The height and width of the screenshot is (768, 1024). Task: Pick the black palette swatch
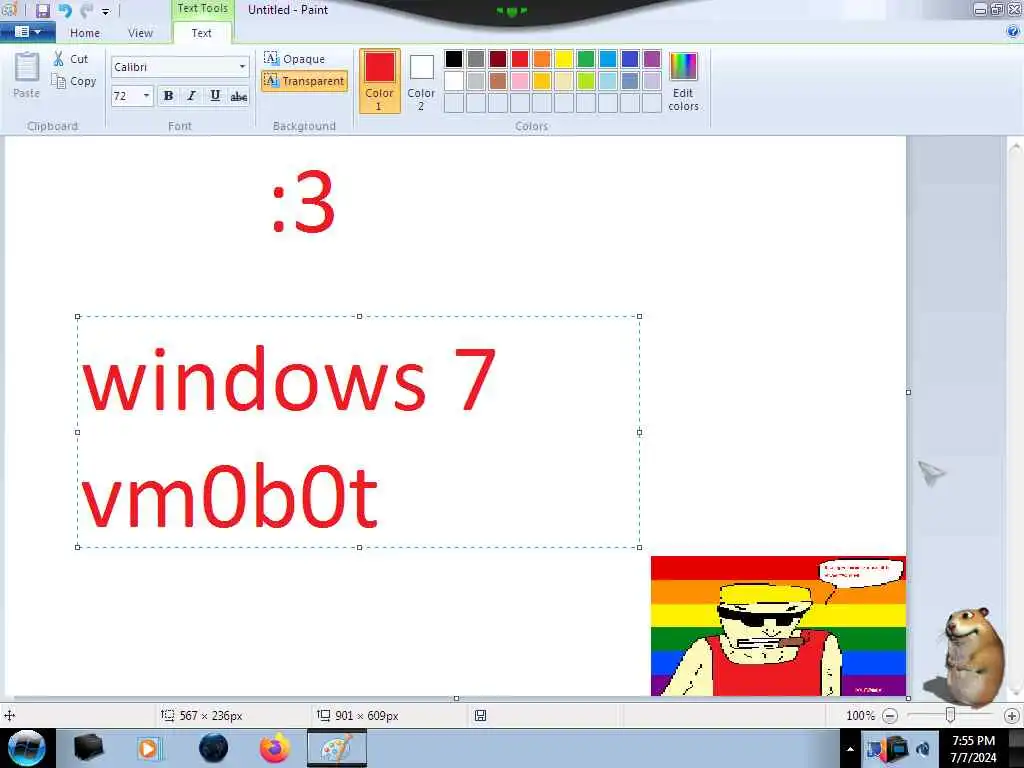(454, 59)
